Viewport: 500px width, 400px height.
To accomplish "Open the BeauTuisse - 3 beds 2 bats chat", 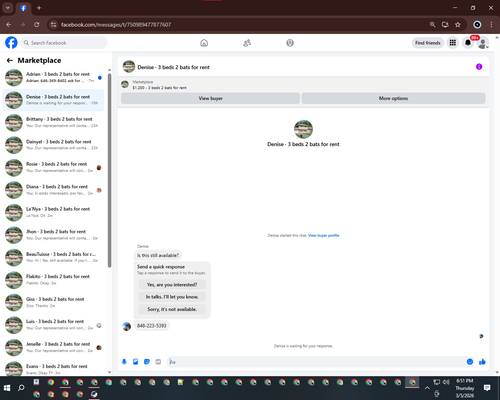I will (x=53, y=257).
